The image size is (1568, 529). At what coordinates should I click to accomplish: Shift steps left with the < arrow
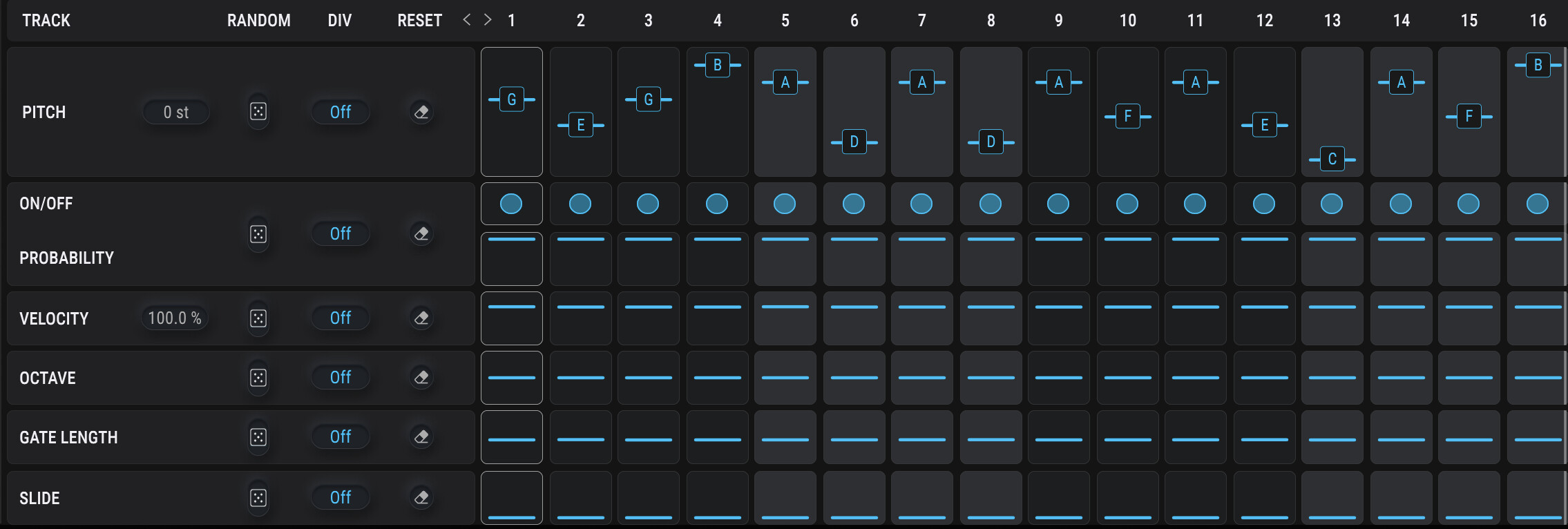pyautogui.click(x=467, y=20)
